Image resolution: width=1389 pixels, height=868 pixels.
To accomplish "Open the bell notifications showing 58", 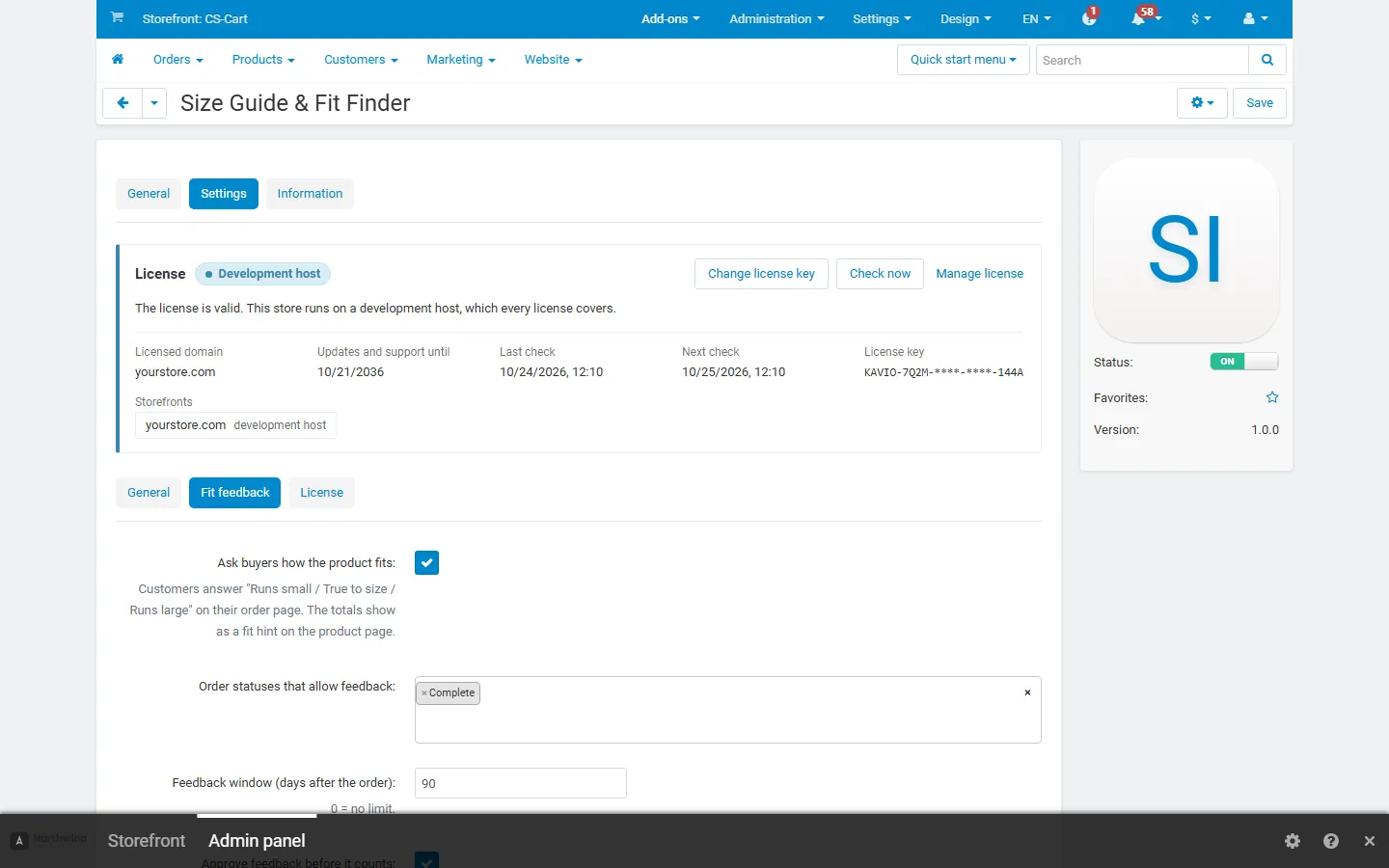I will point(1144,17).
